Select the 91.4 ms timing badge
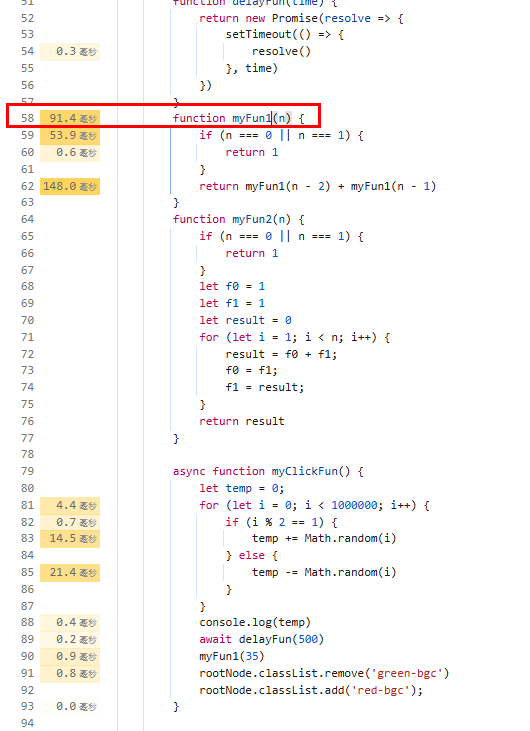Viewport: 530px width, 731px height. click(70, 118)
